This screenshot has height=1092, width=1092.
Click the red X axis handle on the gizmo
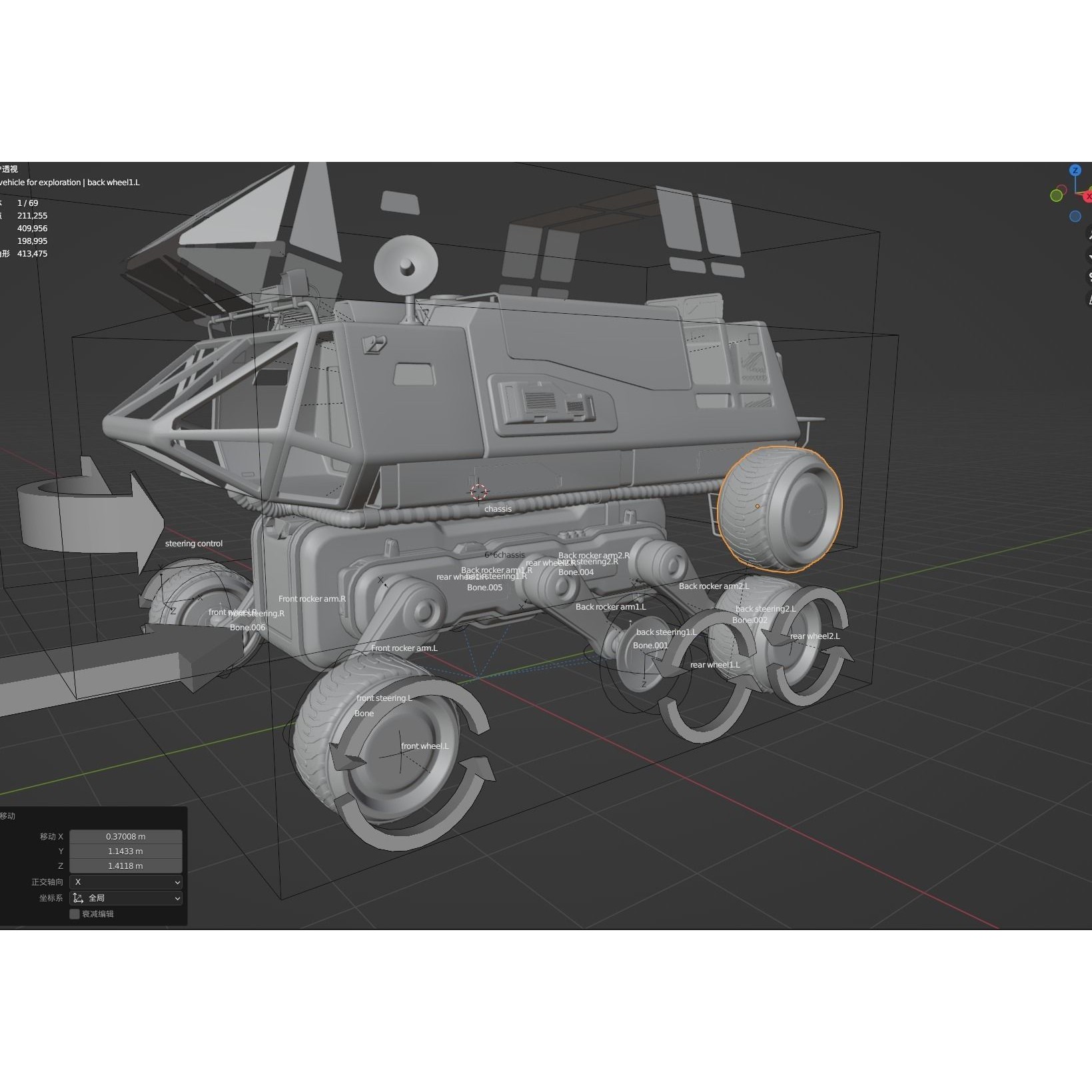1088,196
